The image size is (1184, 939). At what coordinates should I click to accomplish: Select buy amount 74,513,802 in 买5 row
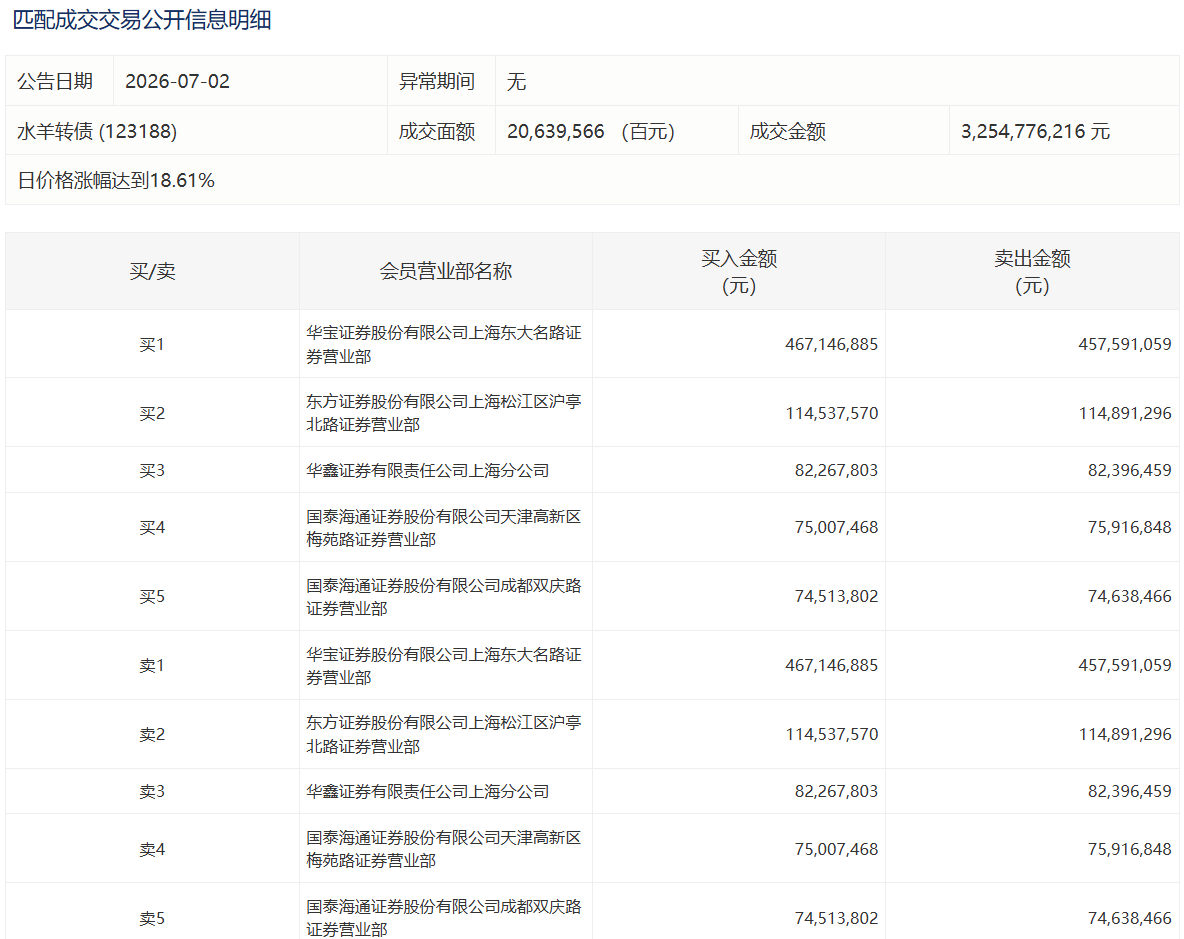point(836,596)
